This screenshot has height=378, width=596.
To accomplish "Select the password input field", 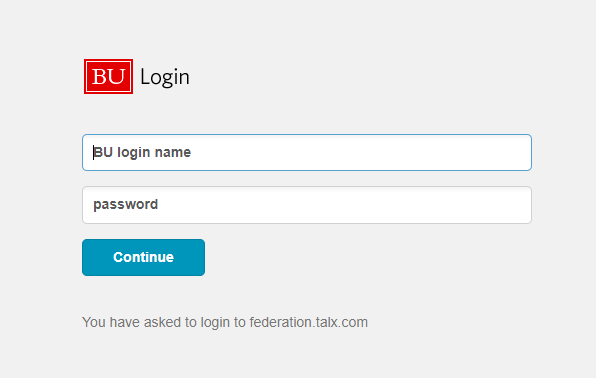I will (307, 205).
